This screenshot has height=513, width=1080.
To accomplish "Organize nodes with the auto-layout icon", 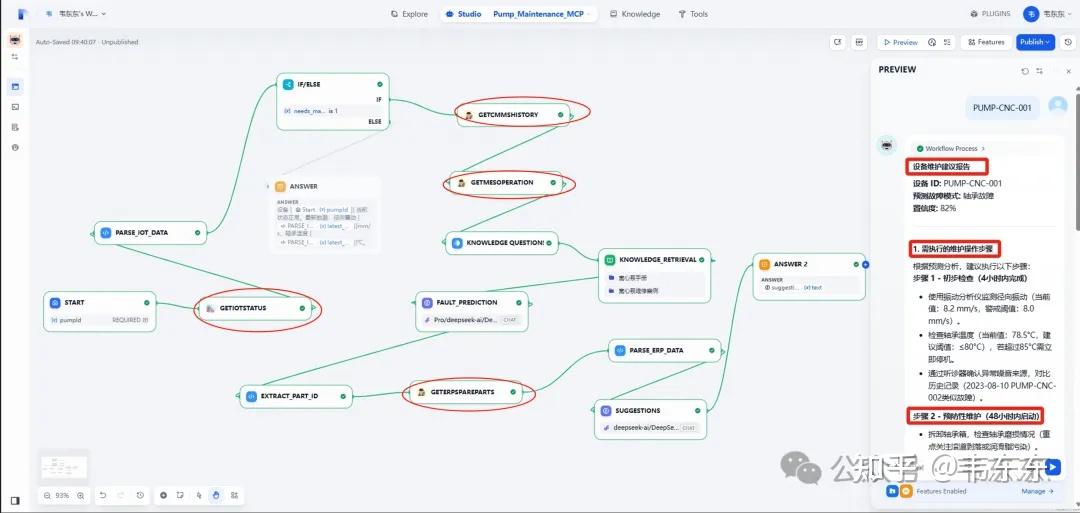I will pos(235,495).
